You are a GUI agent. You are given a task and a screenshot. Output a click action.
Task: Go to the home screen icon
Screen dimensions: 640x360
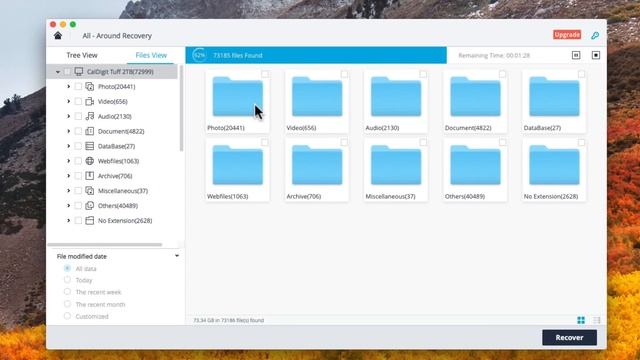point(58,36)
